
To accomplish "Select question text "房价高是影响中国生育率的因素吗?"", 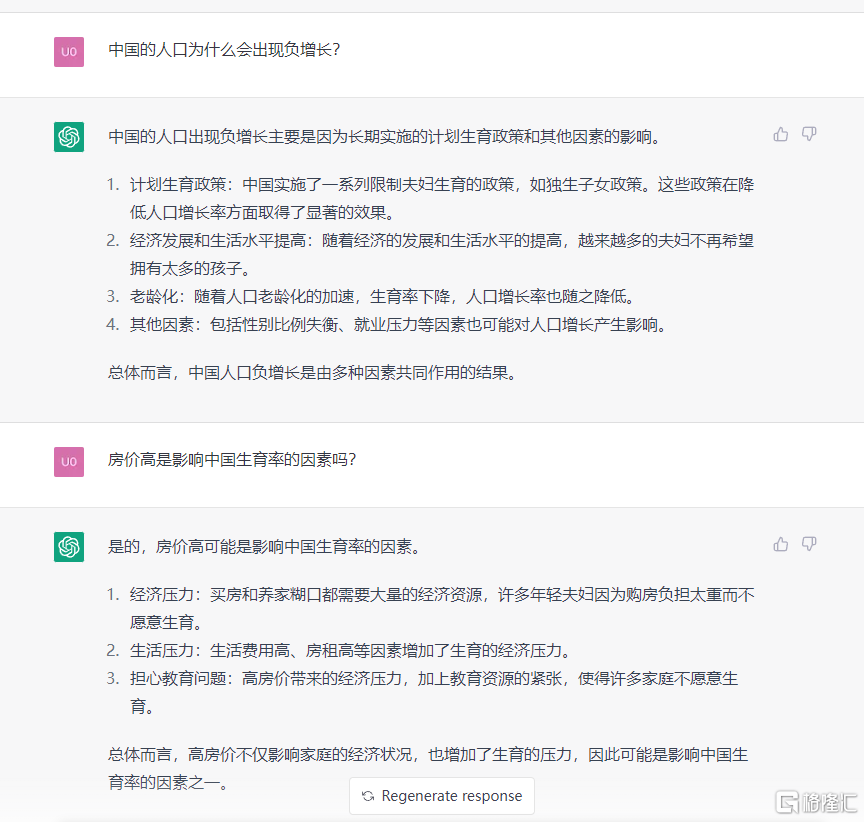I will click(x=232, y=459).
